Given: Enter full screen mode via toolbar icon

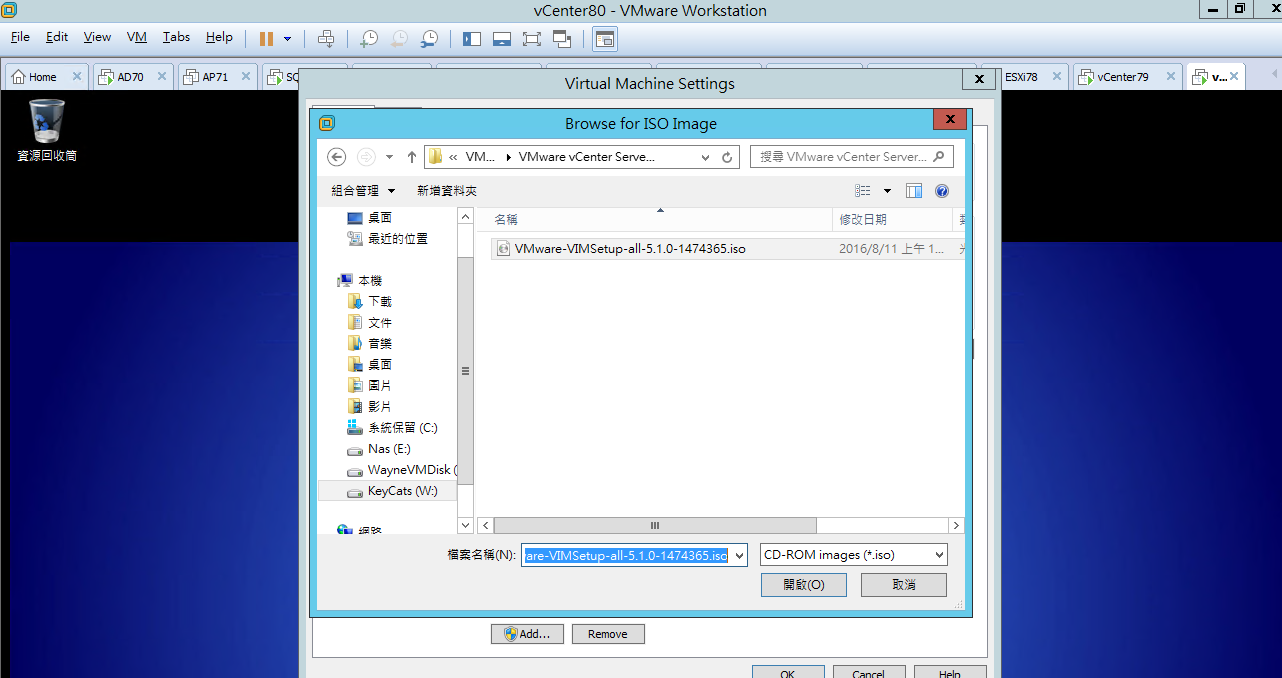Looking at the screenshot, I should [x=532, y=39].
